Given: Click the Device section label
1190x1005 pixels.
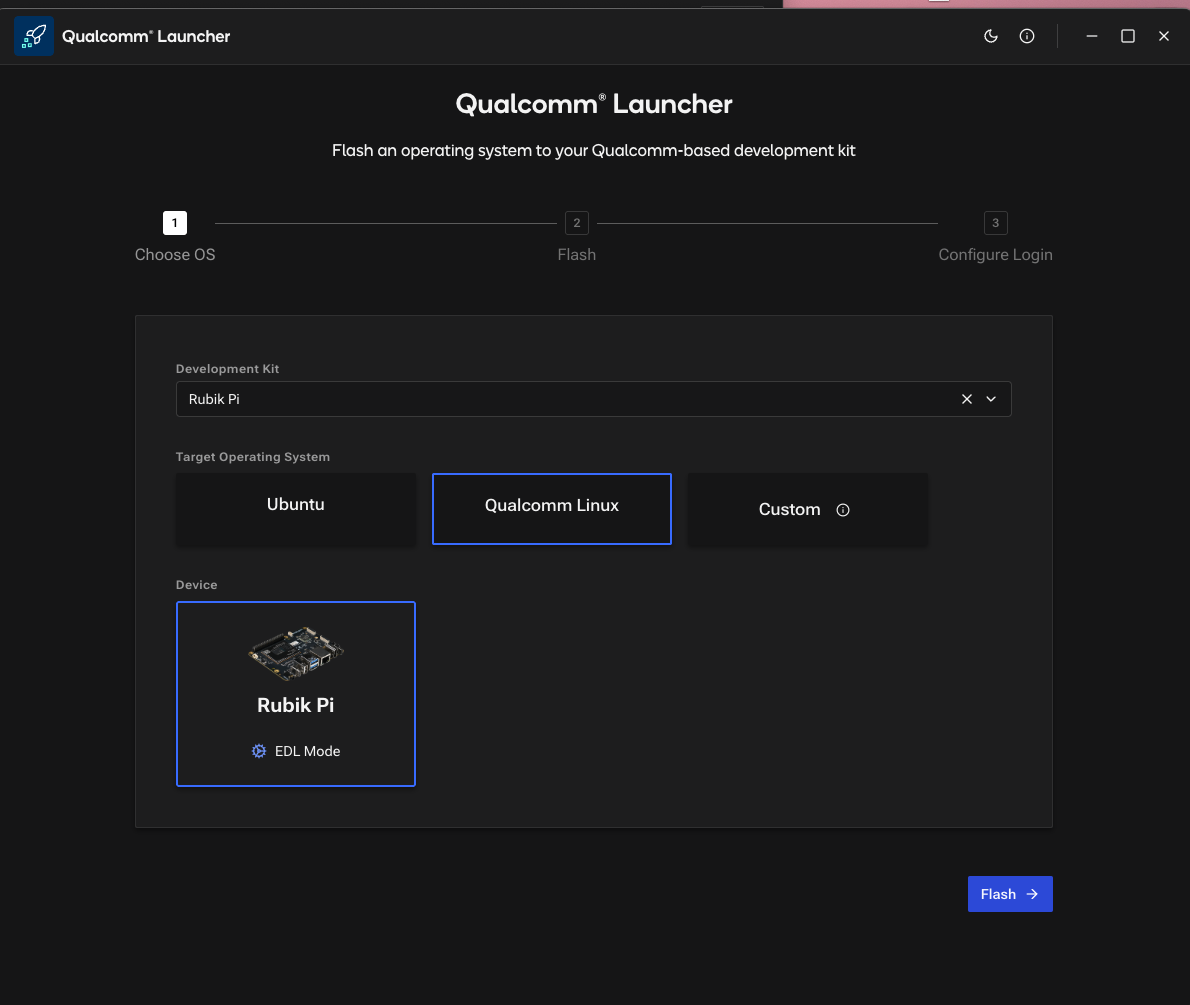Looking at the screenshot, I should 197,584.
